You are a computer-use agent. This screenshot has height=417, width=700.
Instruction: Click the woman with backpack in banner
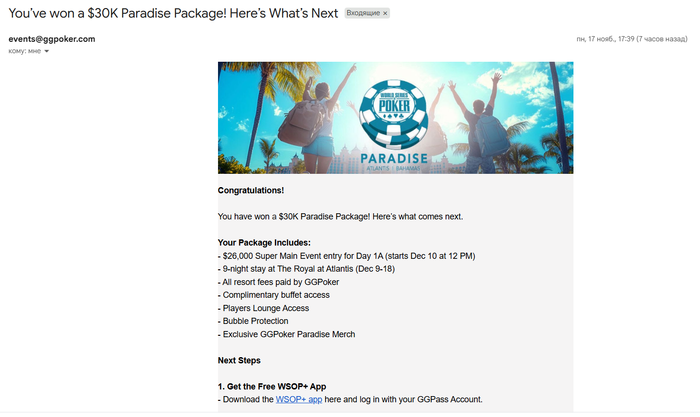tap(318, 121)
